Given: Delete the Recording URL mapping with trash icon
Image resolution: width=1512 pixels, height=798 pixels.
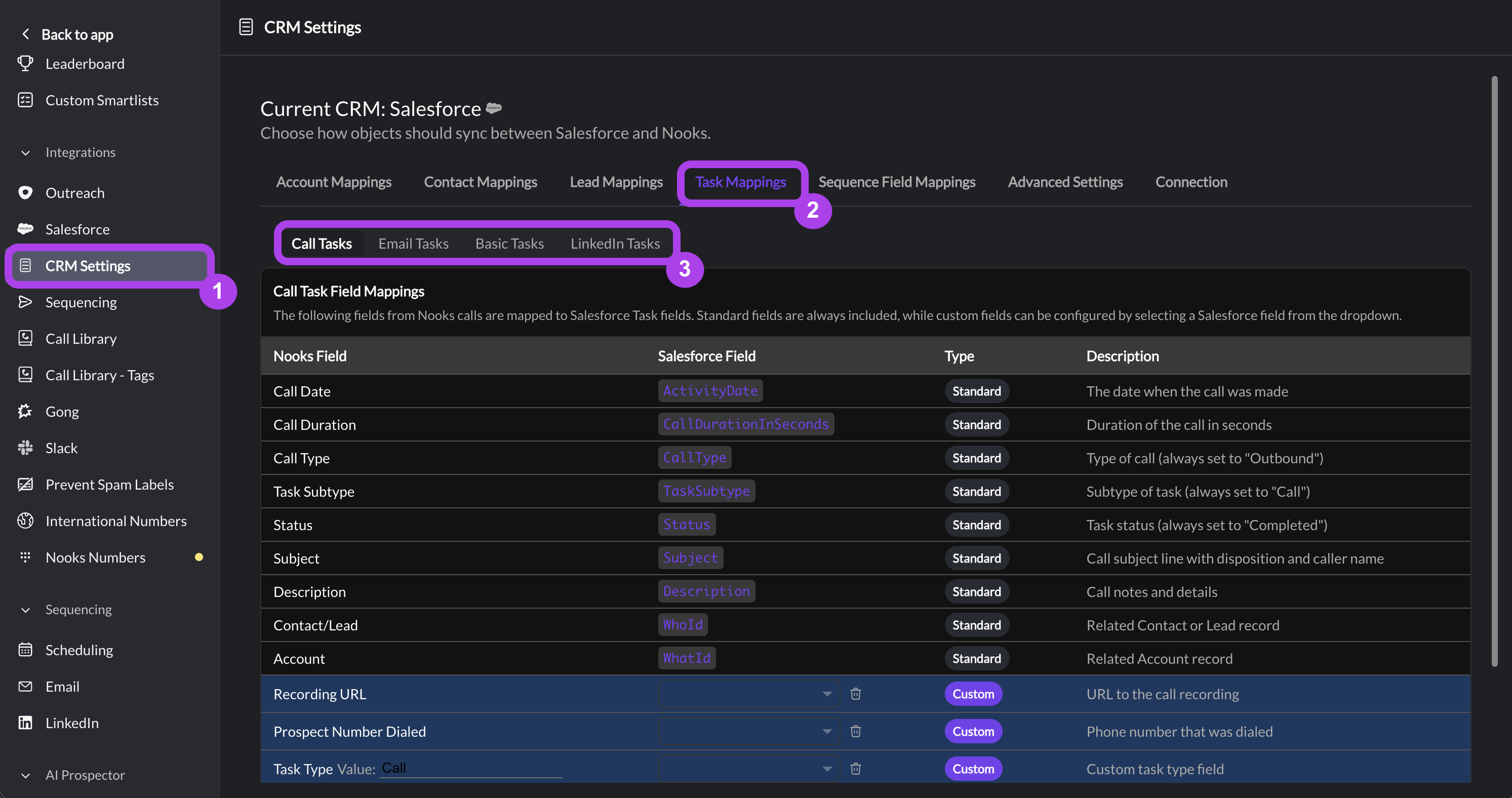Looking at the screenshot, I should [x=856, y=694].
